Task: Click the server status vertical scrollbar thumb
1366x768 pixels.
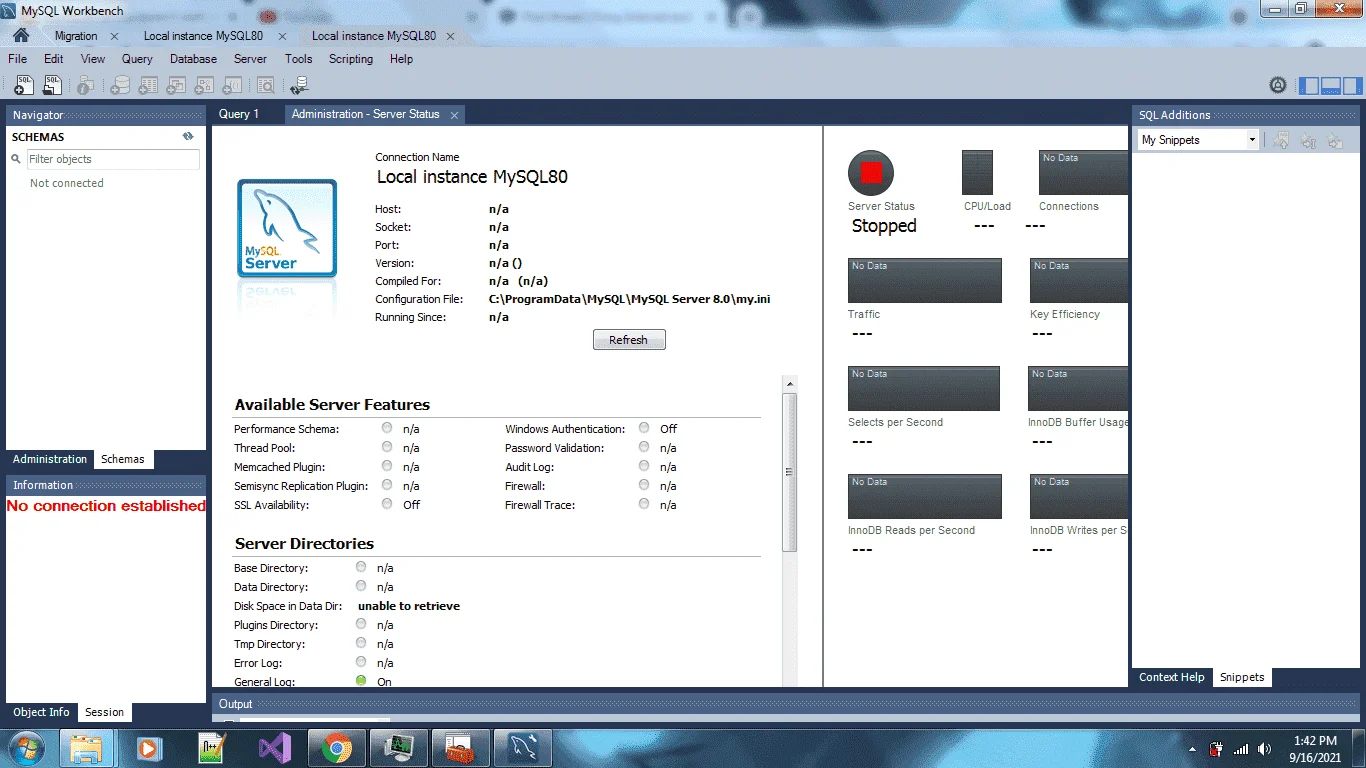Action: (x=790, y=472)
